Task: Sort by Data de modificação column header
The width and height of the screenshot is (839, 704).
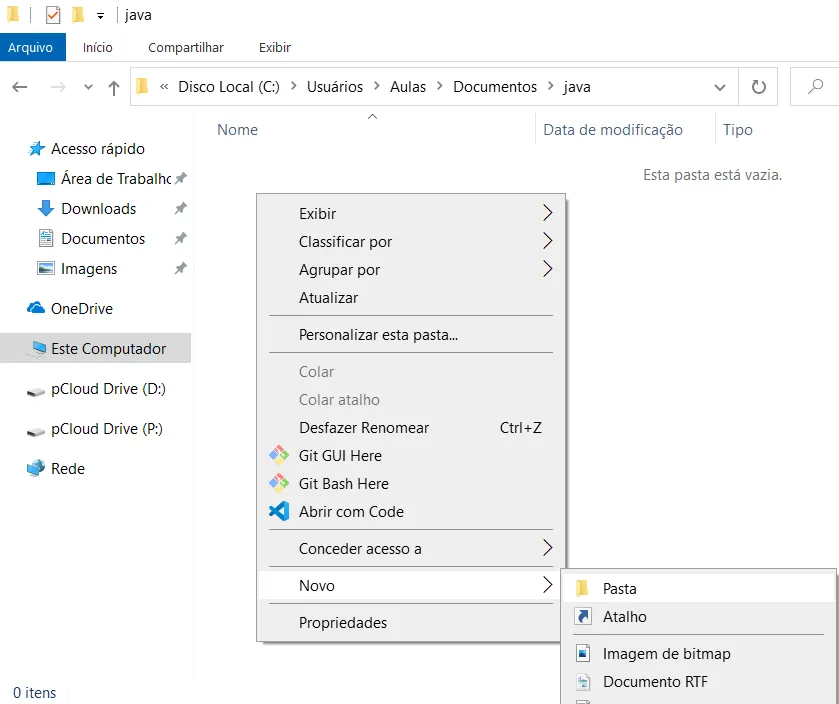Action: (x=613, y=129)
